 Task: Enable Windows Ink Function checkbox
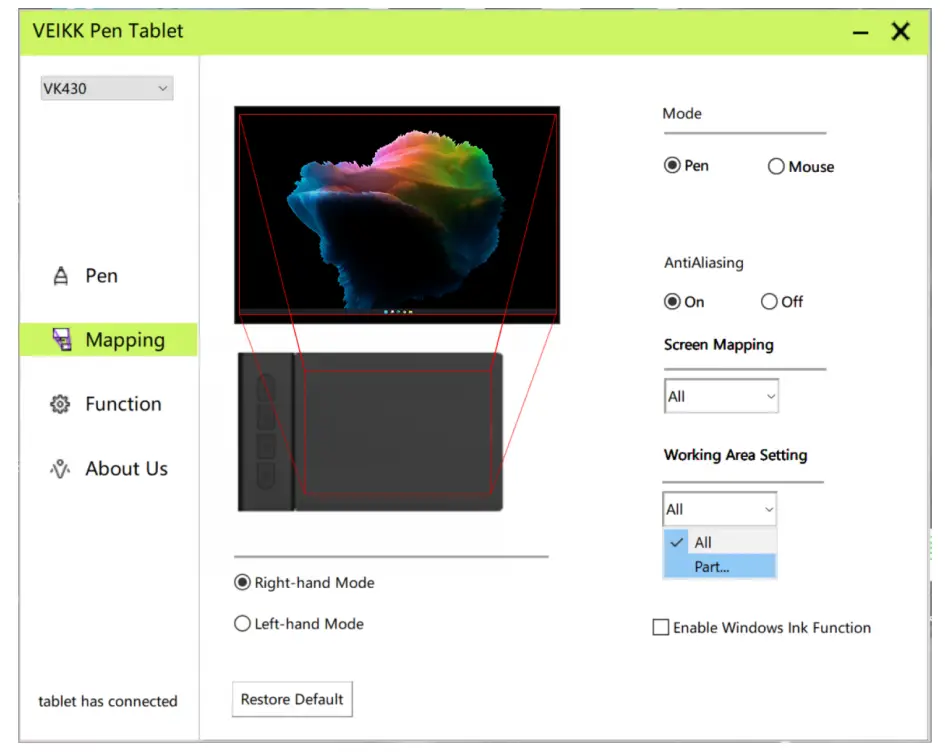661,627
